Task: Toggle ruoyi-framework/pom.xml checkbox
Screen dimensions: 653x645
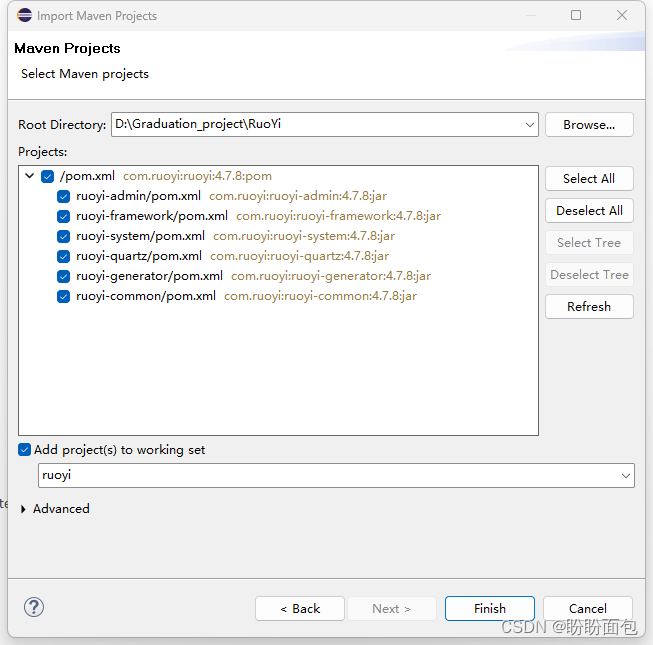Action: click(x=63, y=216)
